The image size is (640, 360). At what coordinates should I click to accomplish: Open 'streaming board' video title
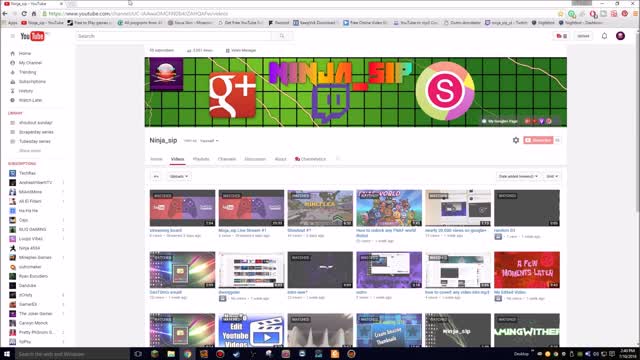pos(166,230)
